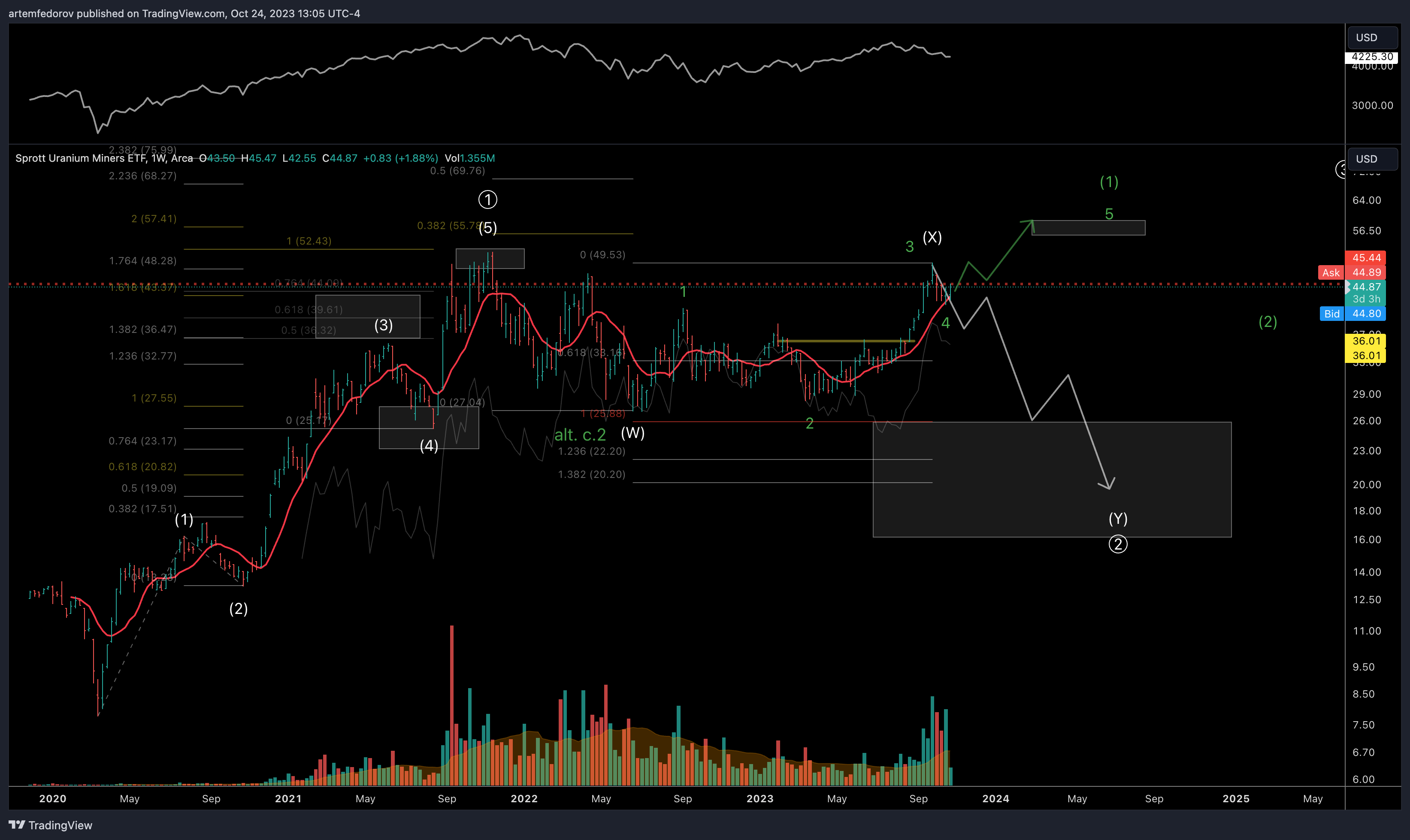The height and width of the screenshot is (840, 1410).
Task: Click the green alt. c.2 annotation
Action: tap(580, 435)
